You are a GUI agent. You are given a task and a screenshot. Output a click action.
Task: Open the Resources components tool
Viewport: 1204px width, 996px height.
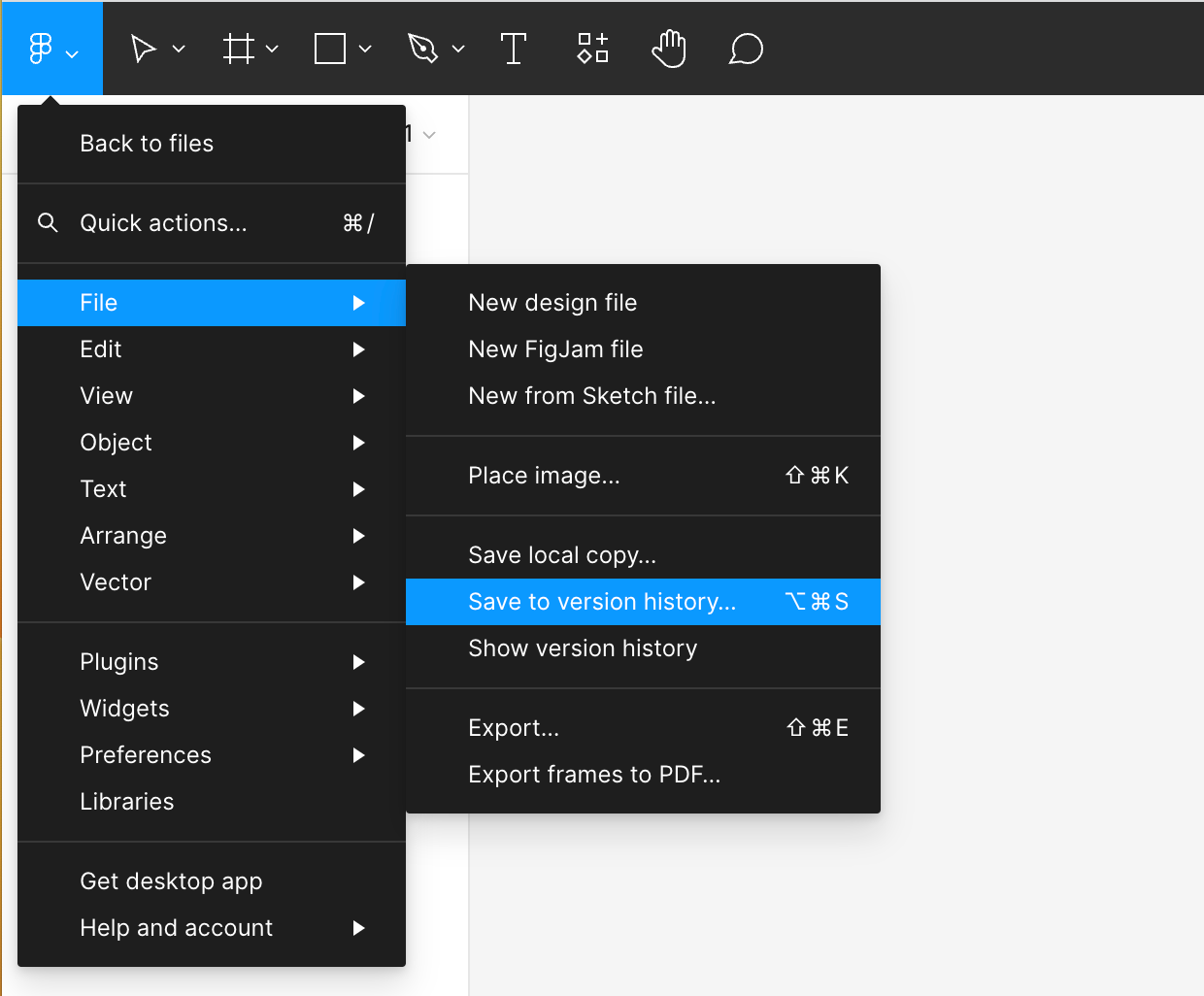[x=592, y=49]
